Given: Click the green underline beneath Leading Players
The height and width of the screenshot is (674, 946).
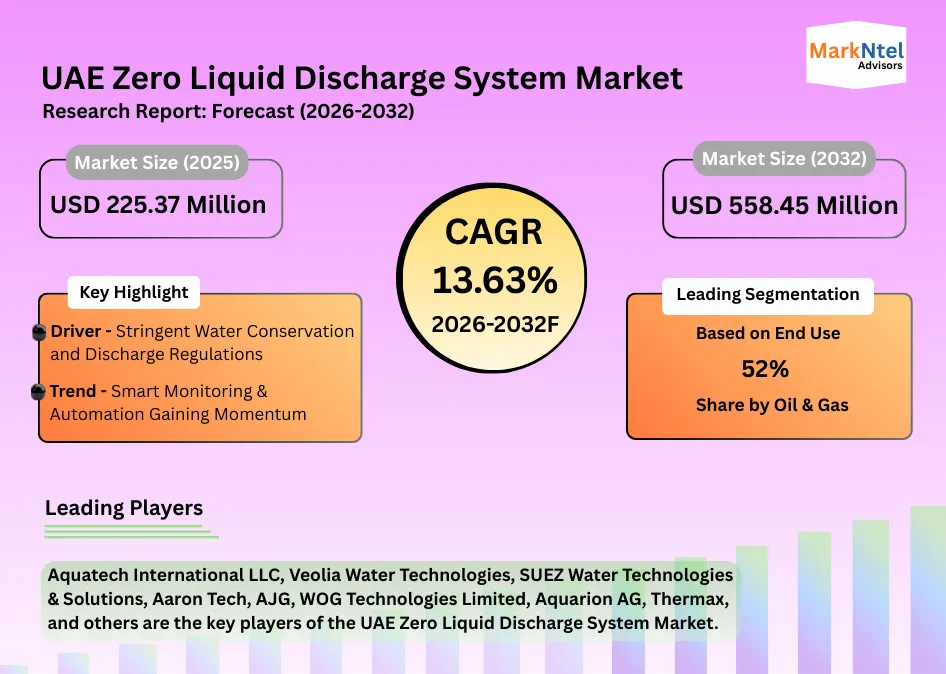Looking at the screenshot, I should (131, 532).
